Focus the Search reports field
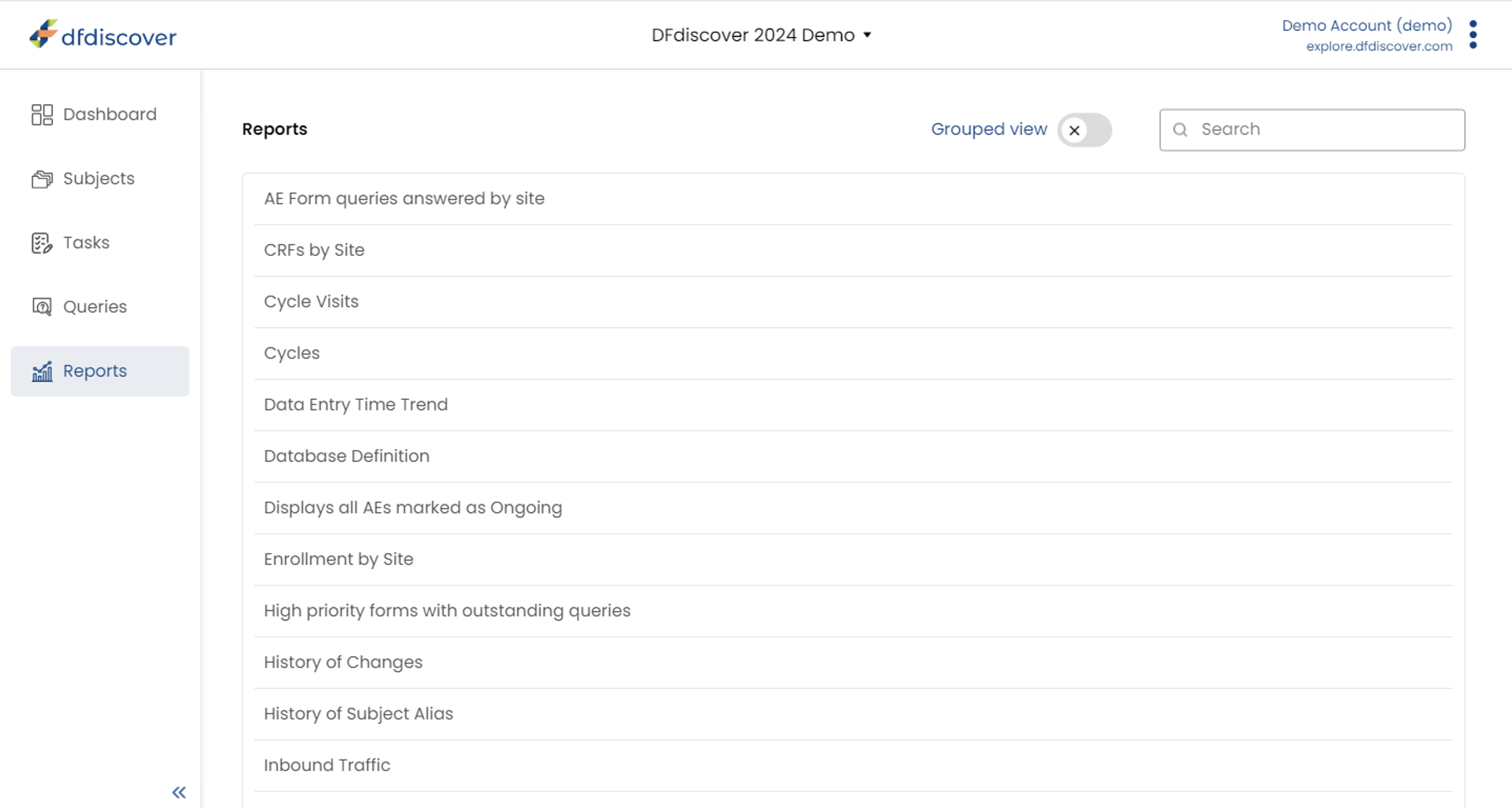Image resolution: width=1512 pixels, height=808 pixels. click(1312, 130)
